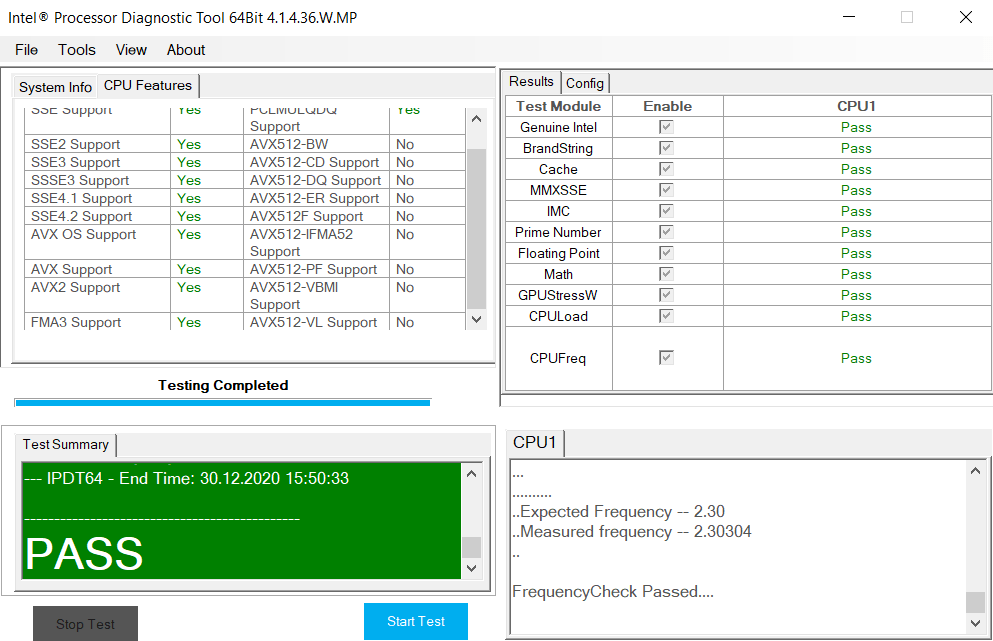Screen dimensions: 993x641
Task: Click the AVX512-BW feature cell
Action: tap(316, 144)
